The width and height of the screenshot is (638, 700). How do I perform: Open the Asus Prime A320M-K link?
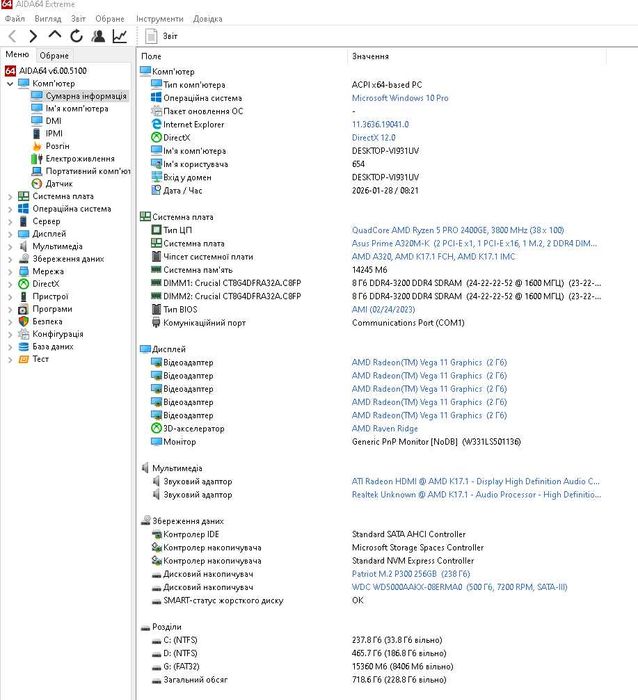tap(474, 243)
